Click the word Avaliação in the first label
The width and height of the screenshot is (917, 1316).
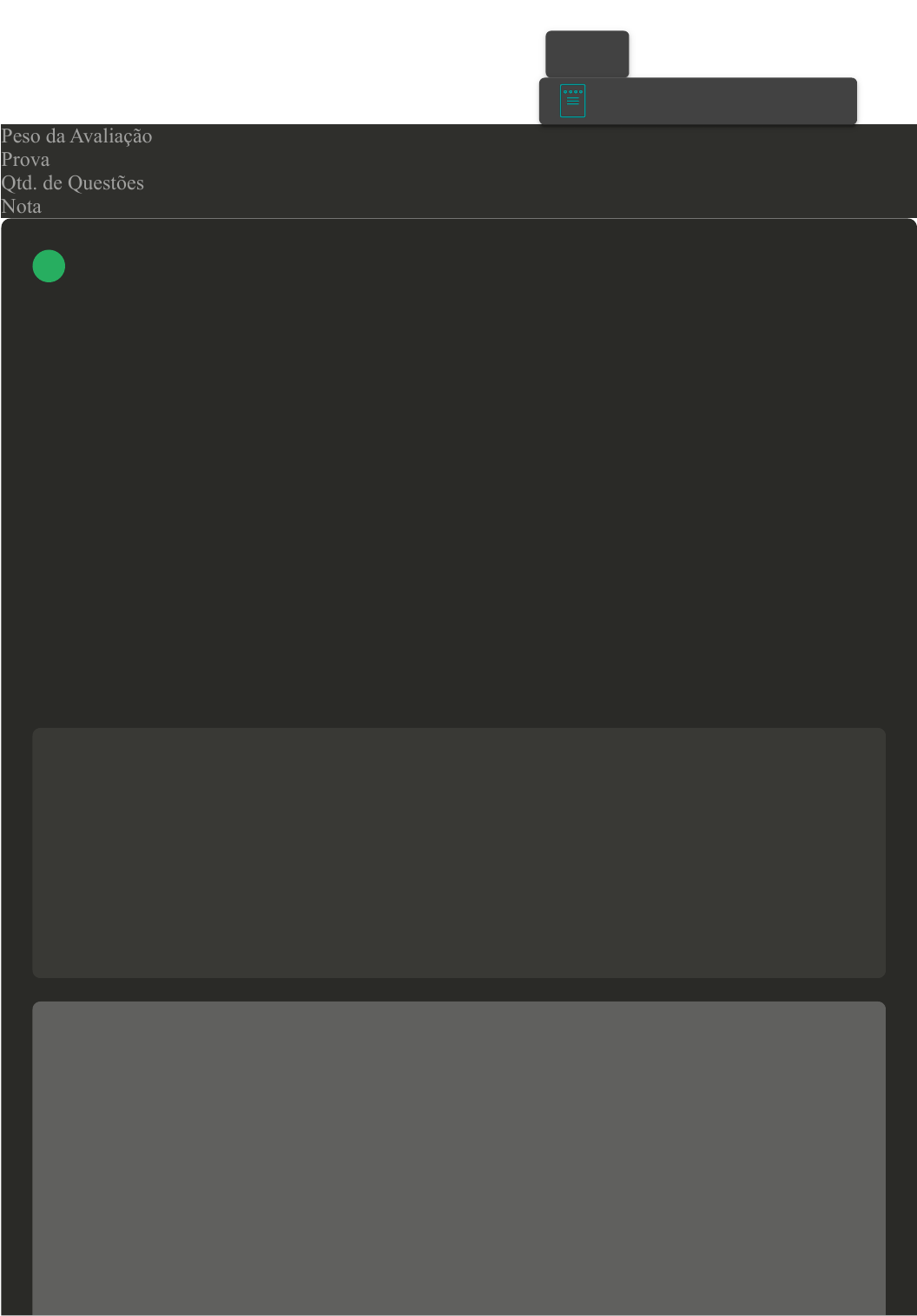click(111, 136)
